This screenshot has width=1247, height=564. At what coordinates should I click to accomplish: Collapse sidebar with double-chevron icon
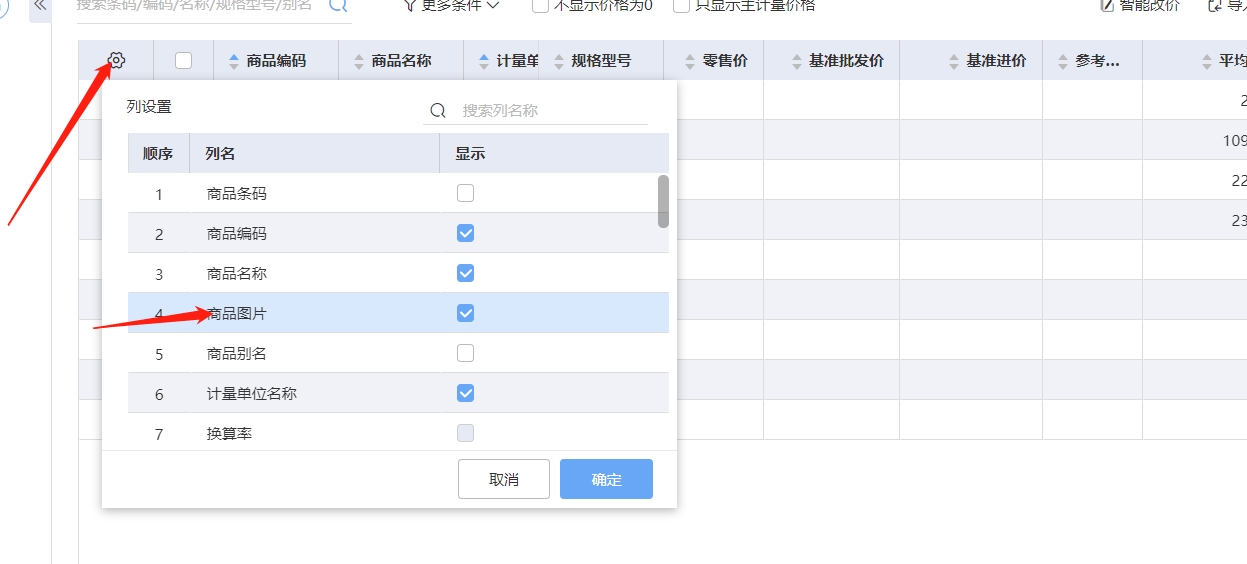click(x=40, y=5)
